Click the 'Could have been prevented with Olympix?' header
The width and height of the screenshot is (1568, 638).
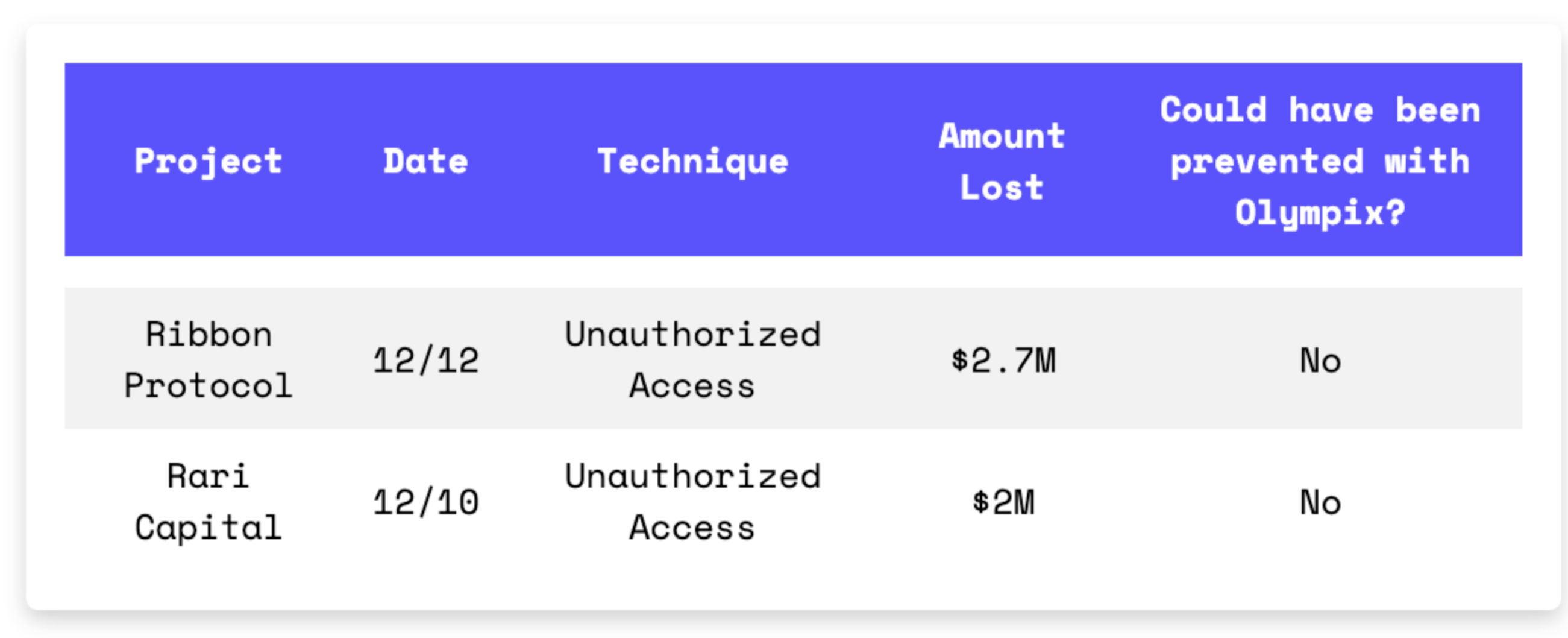coord(1320,162)
